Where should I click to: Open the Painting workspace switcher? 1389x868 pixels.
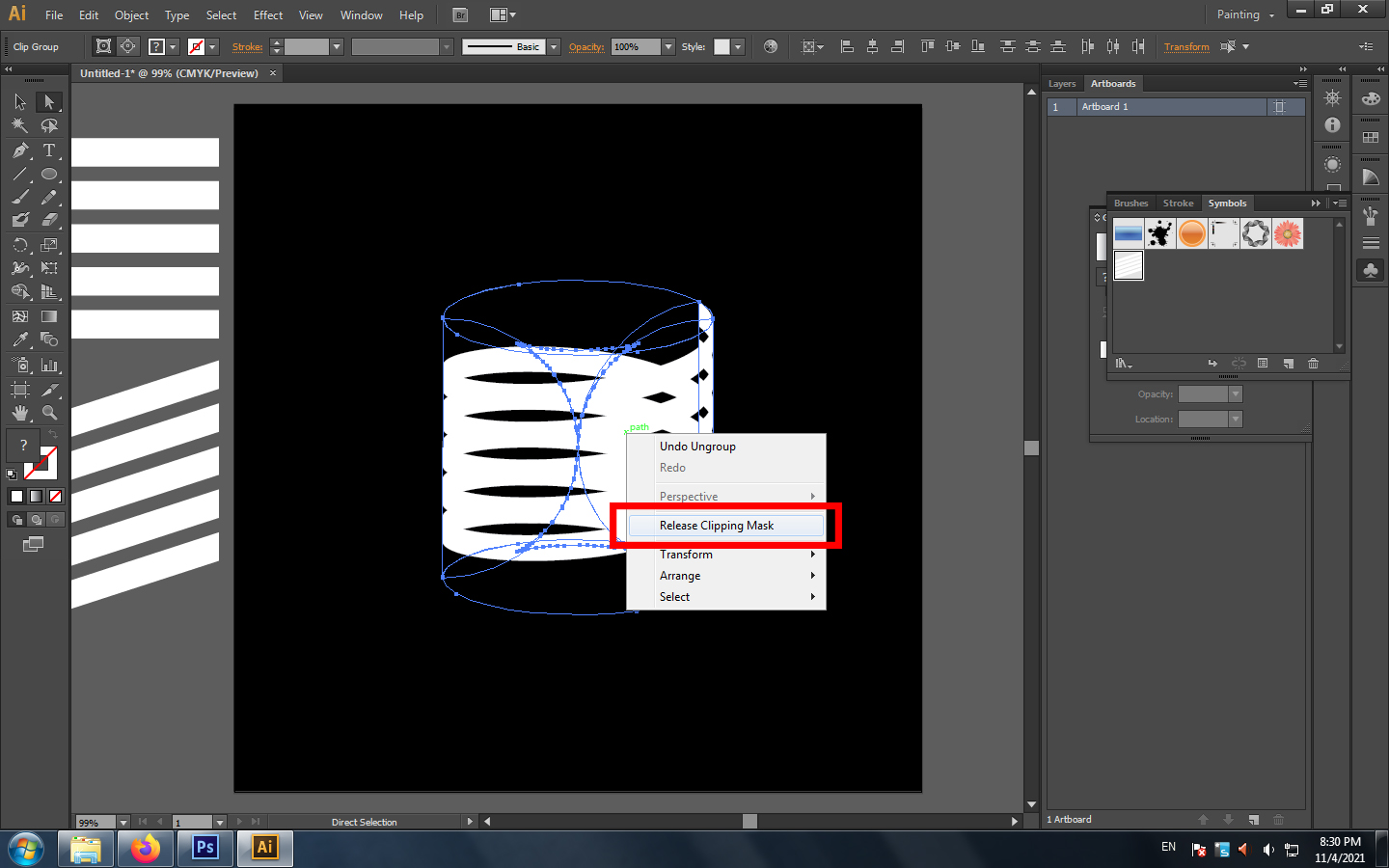point(1245,14)
